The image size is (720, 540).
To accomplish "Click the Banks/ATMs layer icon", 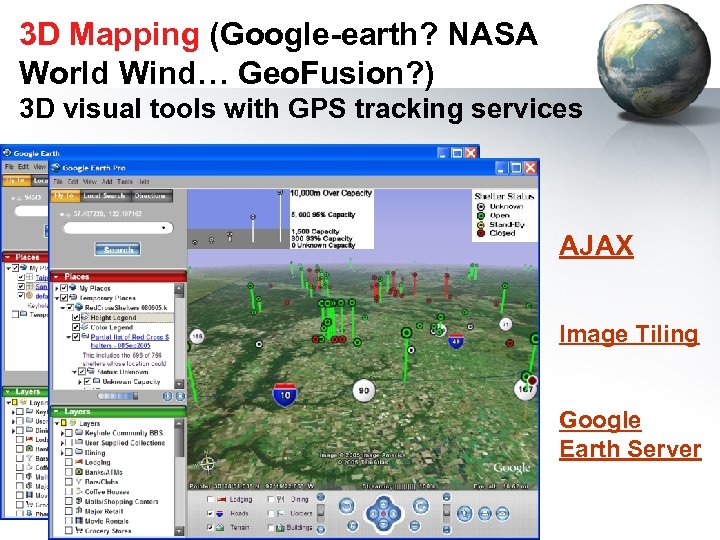I will click(79, 472).
